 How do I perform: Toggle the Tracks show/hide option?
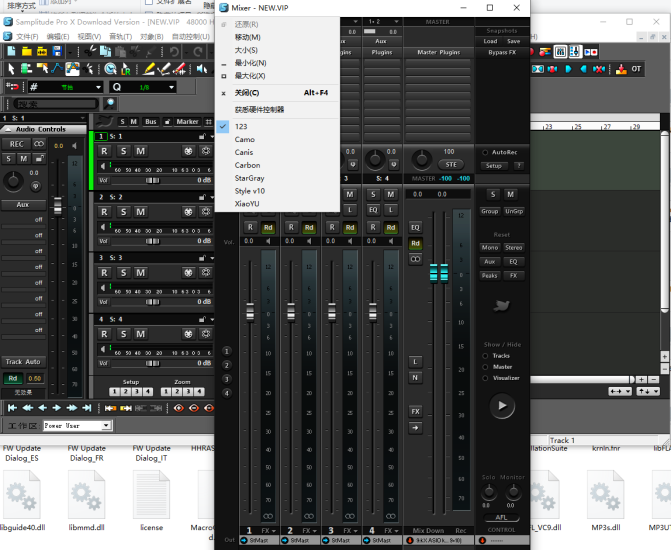(485, 356)
